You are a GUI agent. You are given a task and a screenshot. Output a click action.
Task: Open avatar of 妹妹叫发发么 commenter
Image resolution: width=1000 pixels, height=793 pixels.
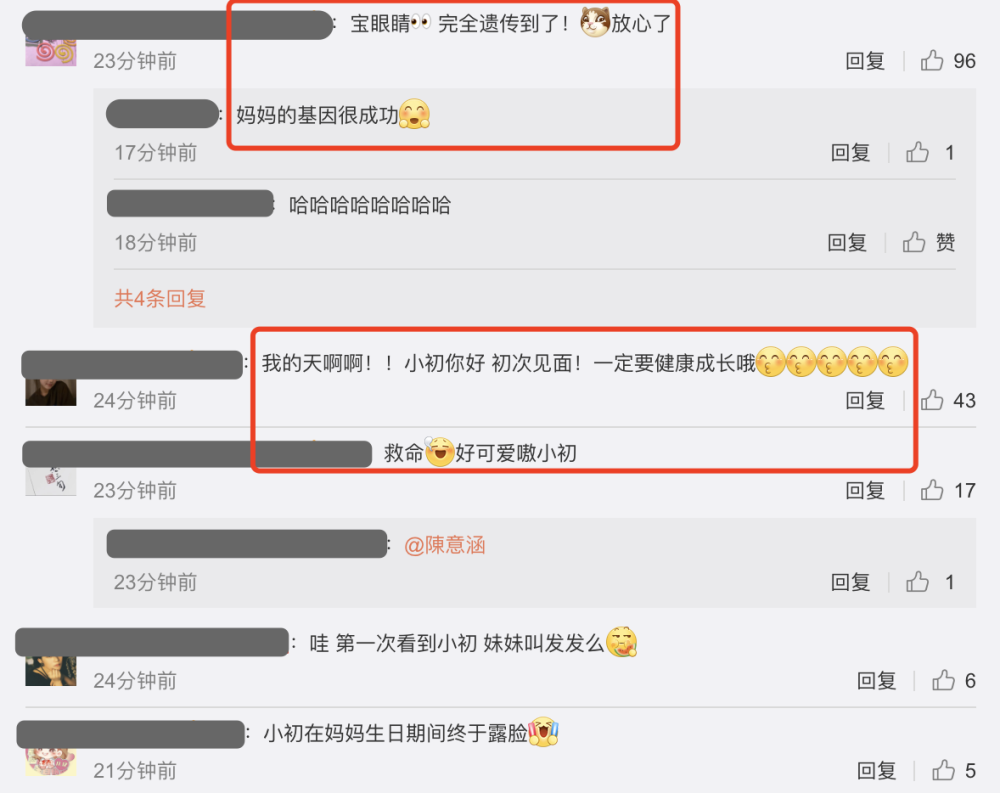pyautogui.click(x=51, y=671)
